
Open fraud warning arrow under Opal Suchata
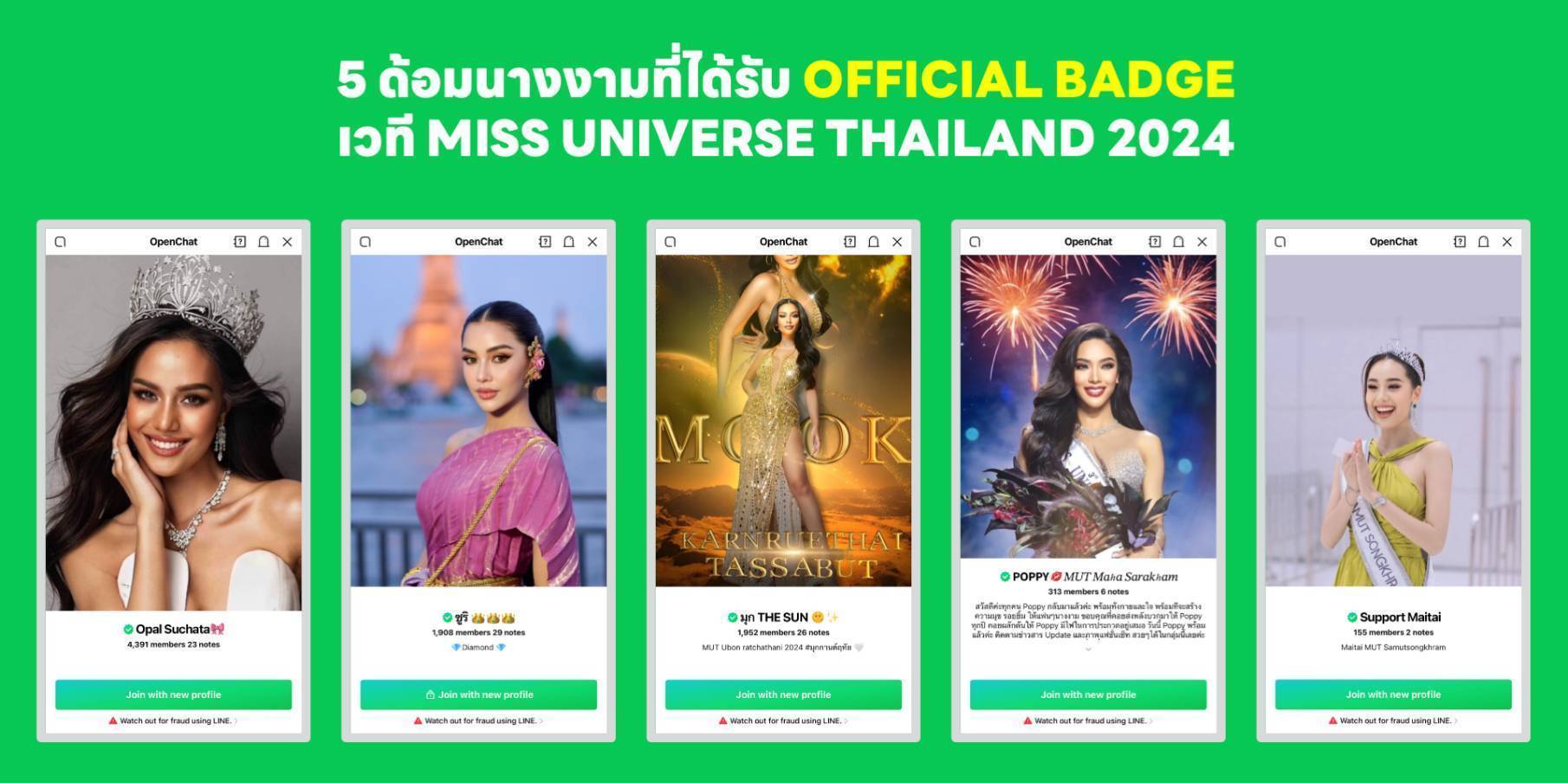click(x=236, y=721)
